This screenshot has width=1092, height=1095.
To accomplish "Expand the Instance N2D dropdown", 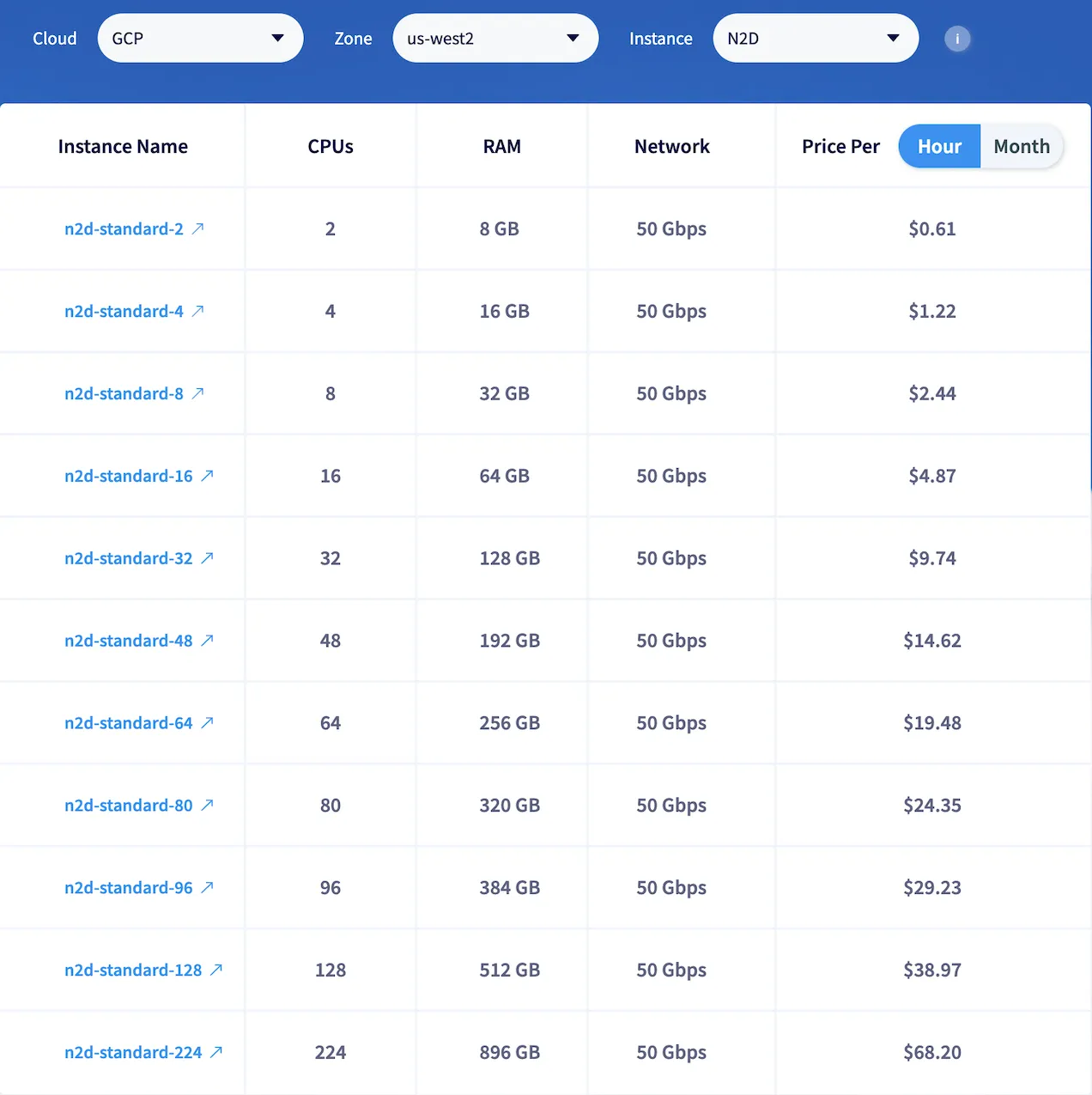I will [815, 38].
